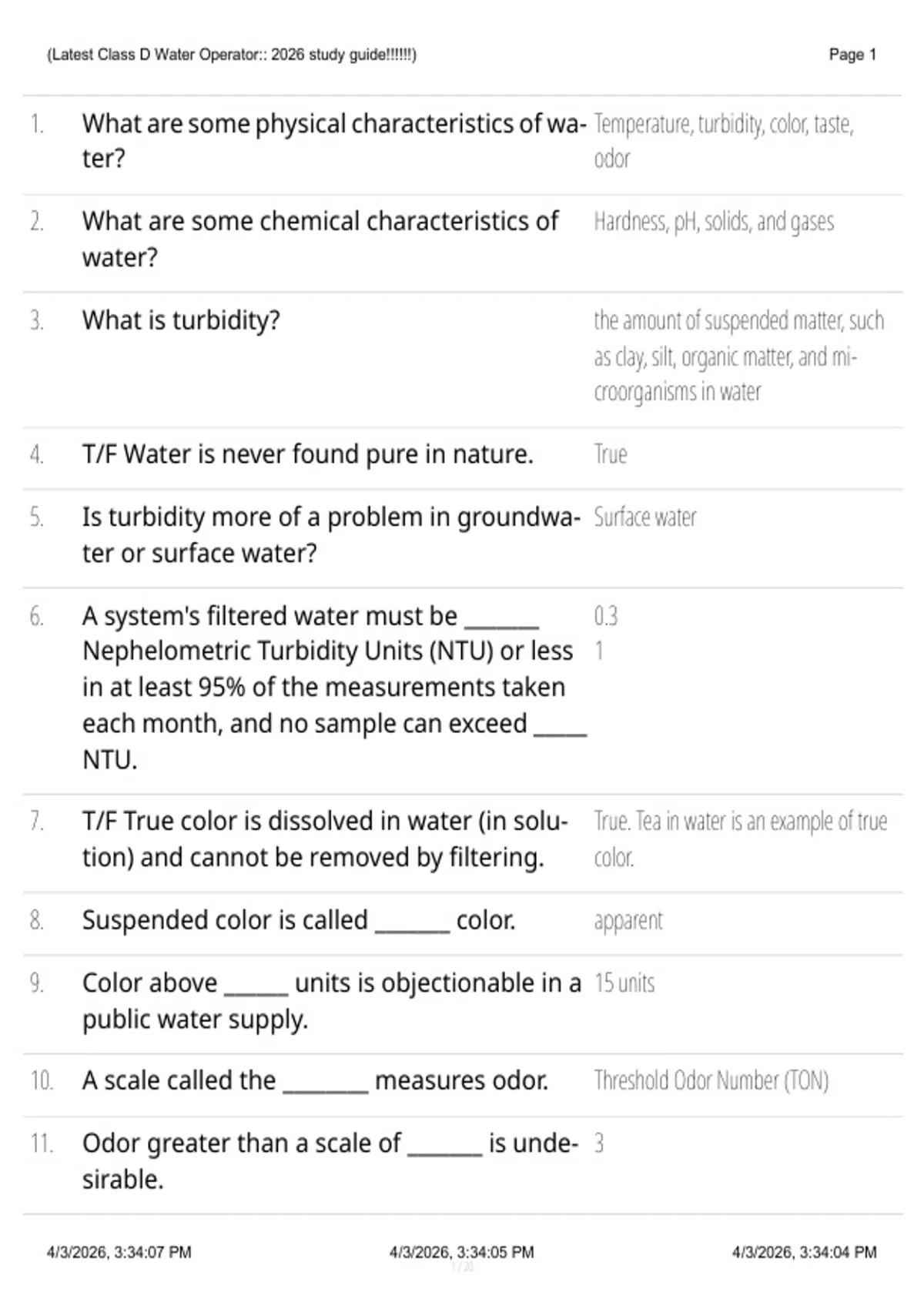The height and width of the screenshot is (1309, 924).
Task: Click the 'Surface water' answer
Action: point(645,517)
